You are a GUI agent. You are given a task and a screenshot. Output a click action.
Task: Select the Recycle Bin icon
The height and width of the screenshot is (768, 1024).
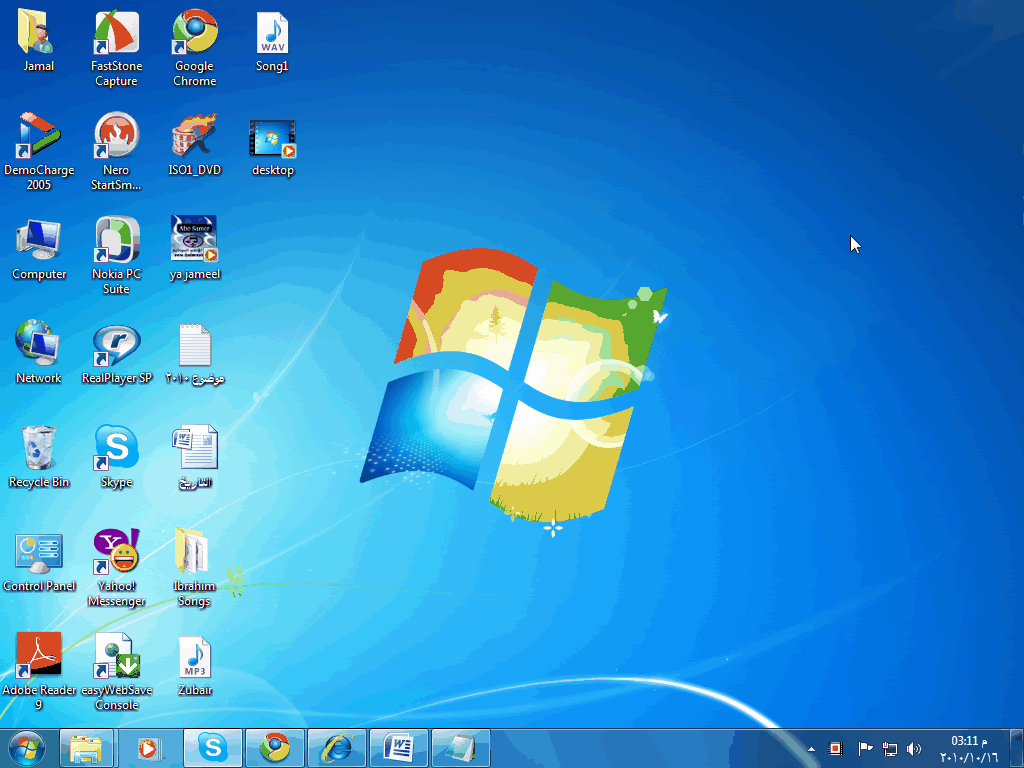[39, 448]
